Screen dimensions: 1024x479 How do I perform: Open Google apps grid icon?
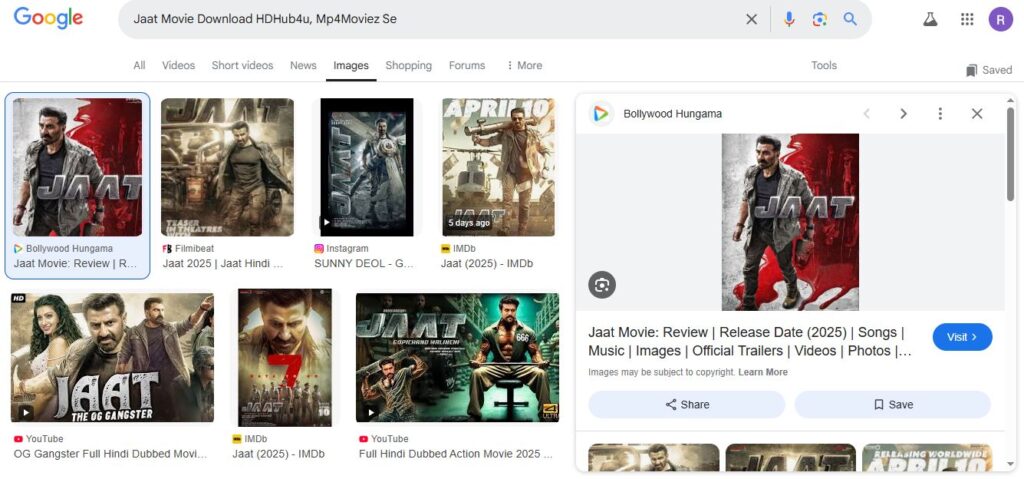pyautogui.click(x=967, y=20)
